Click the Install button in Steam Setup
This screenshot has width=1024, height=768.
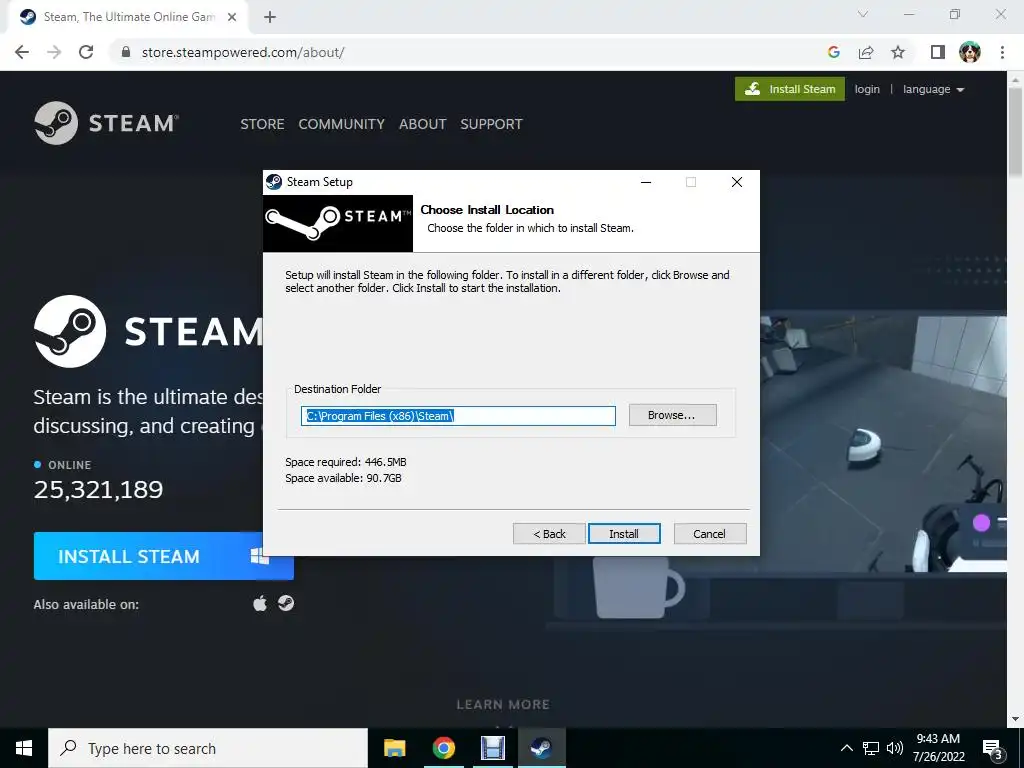624,534
